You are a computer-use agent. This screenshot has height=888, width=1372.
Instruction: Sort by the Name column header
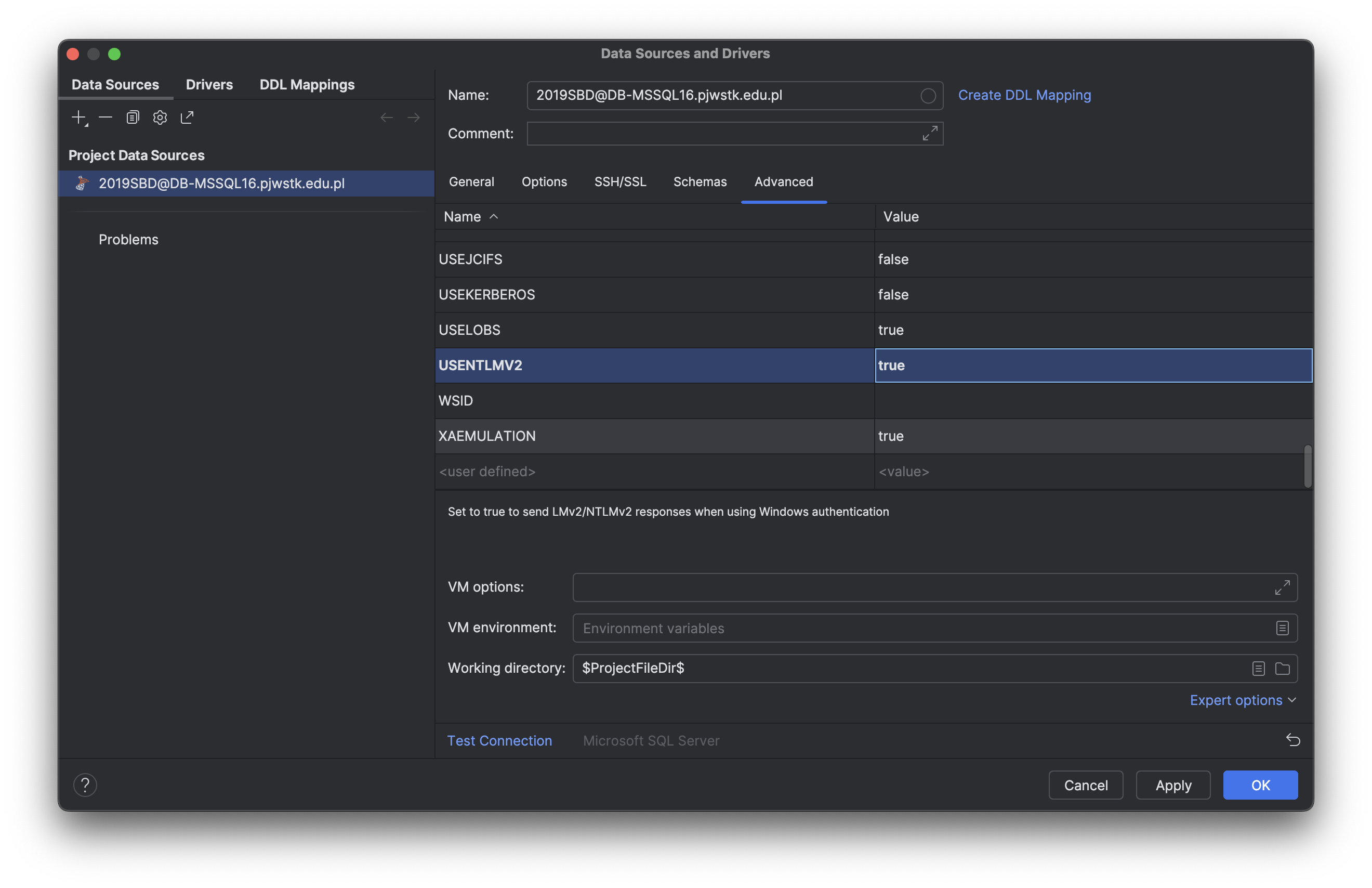pyautogui.click(x=655, y=217)
